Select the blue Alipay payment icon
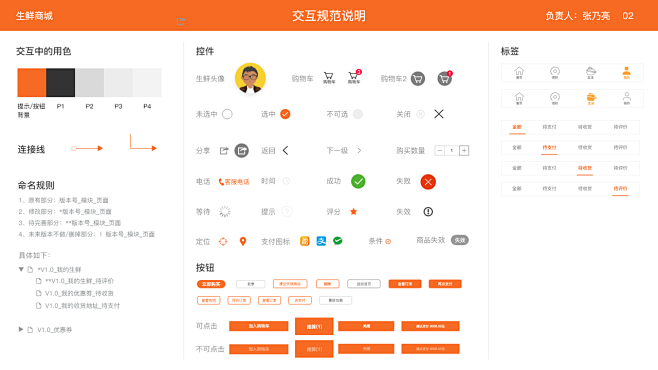The image size is (658, 370). click(x=321, y=241)
